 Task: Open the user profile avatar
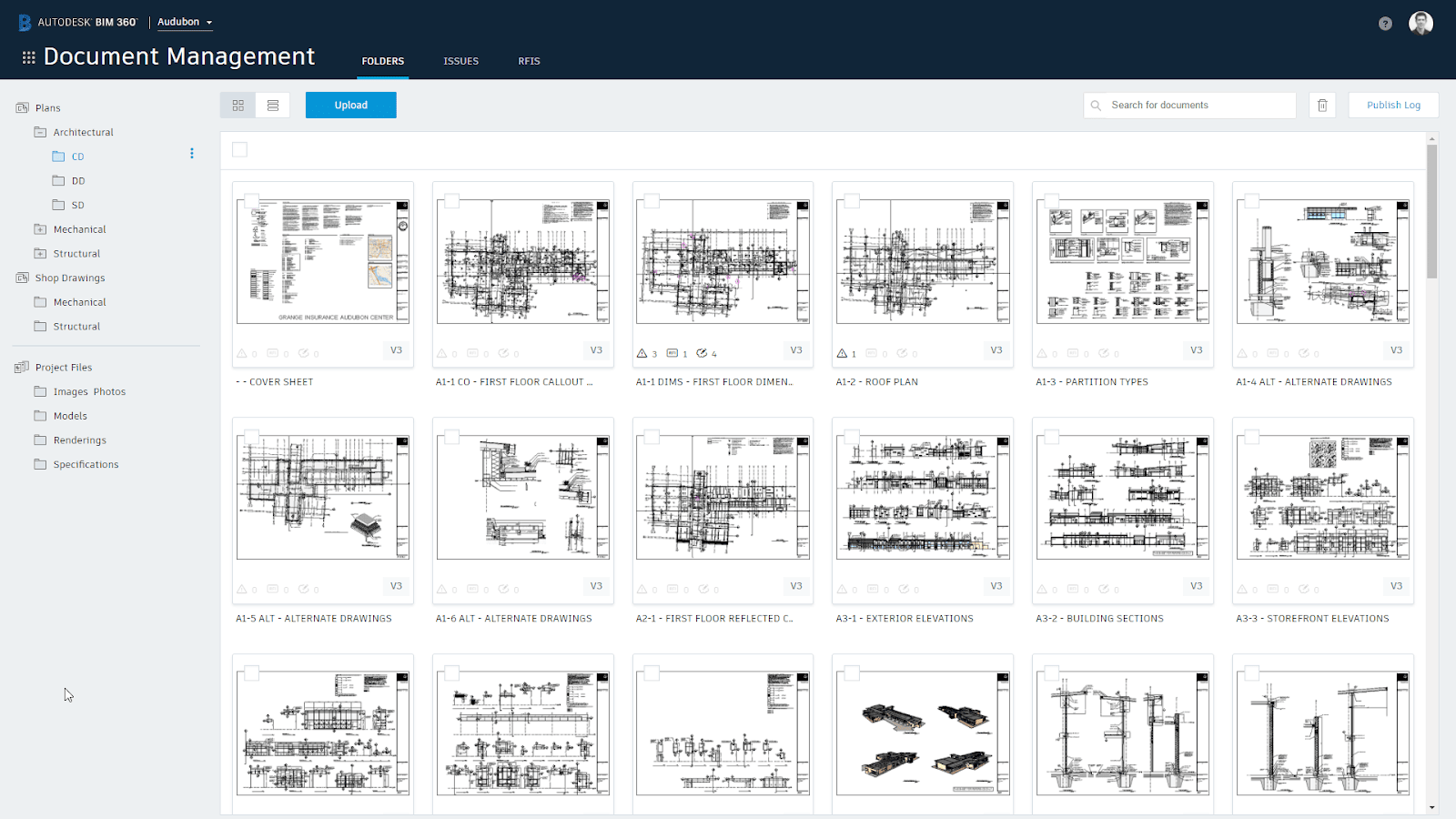pos(1420,23)
